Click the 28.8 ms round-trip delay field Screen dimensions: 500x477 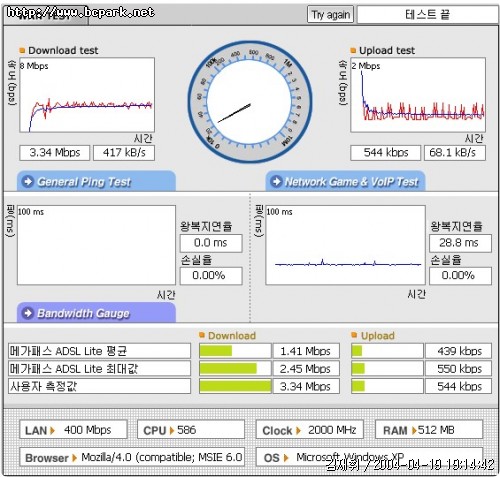(460, 243)
